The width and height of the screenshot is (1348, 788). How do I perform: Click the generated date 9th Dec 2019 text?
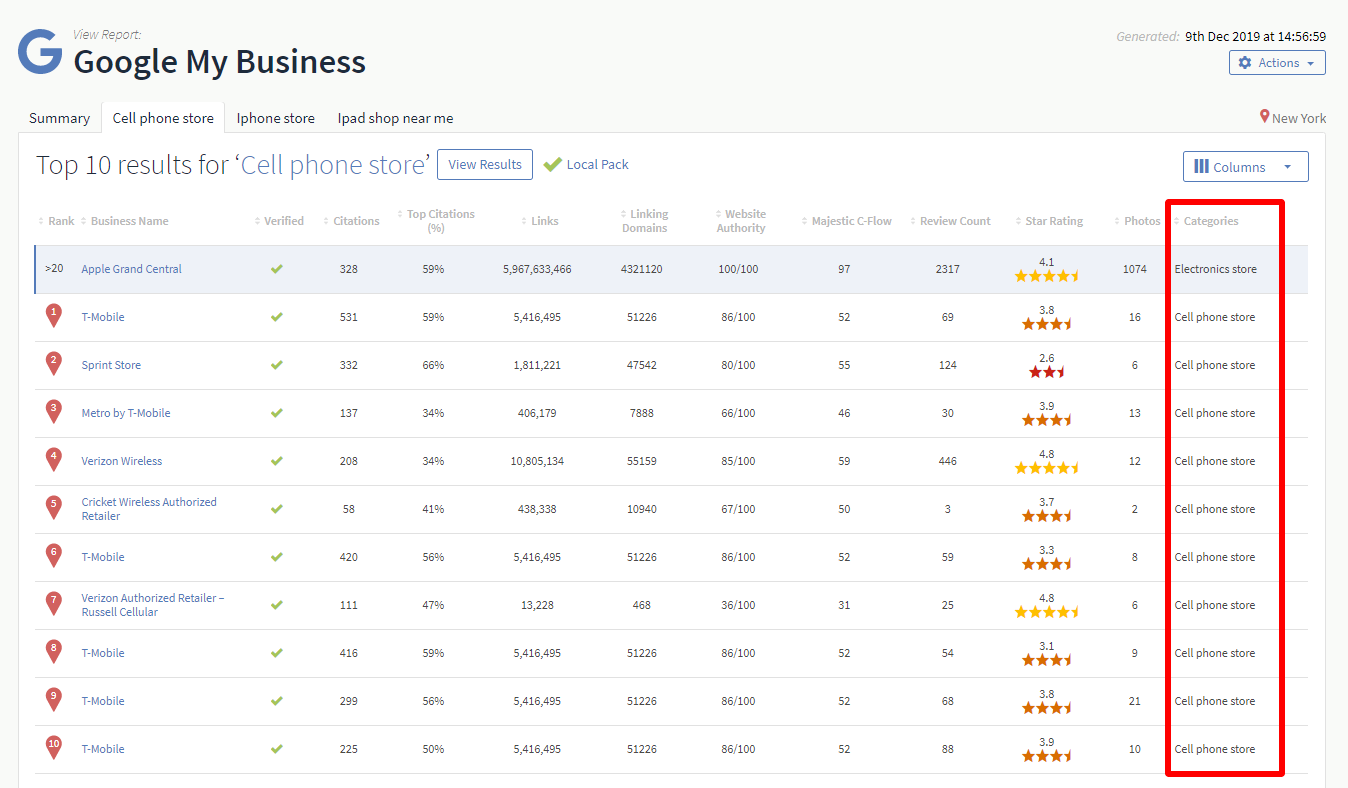[1256, 36]
